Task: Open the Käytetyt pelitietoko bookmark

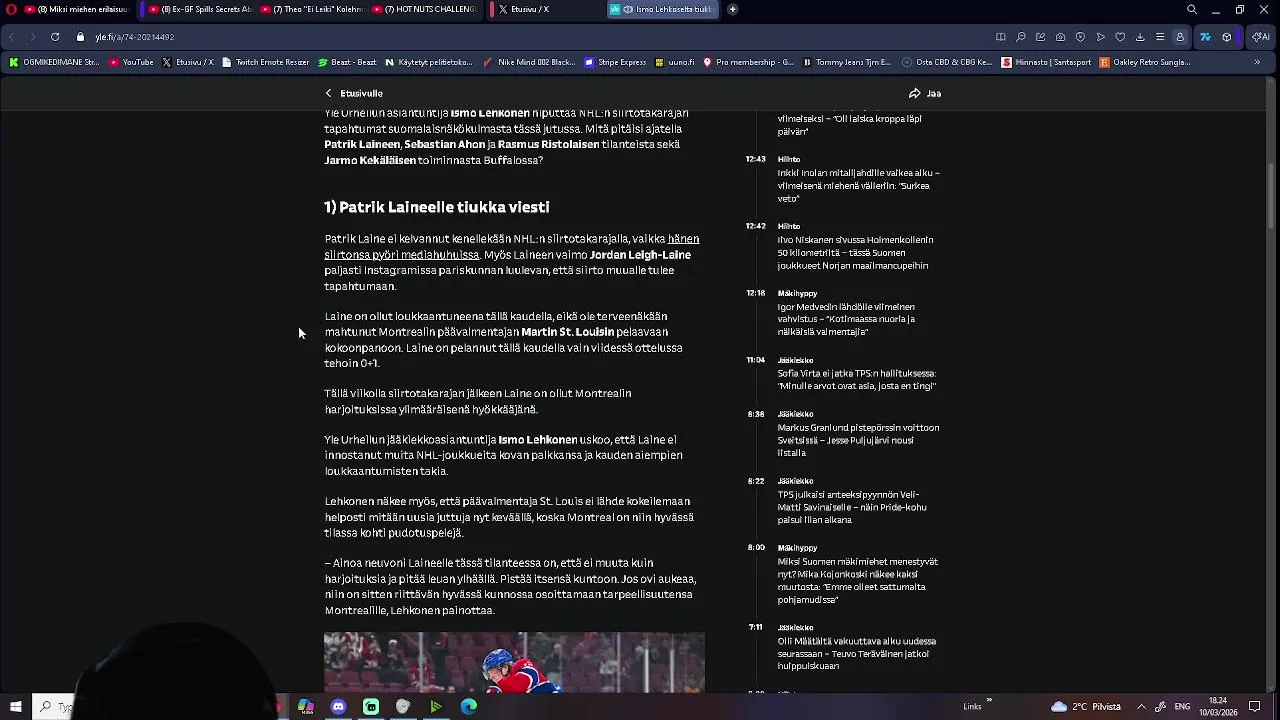Action: [x=428, y=62]
